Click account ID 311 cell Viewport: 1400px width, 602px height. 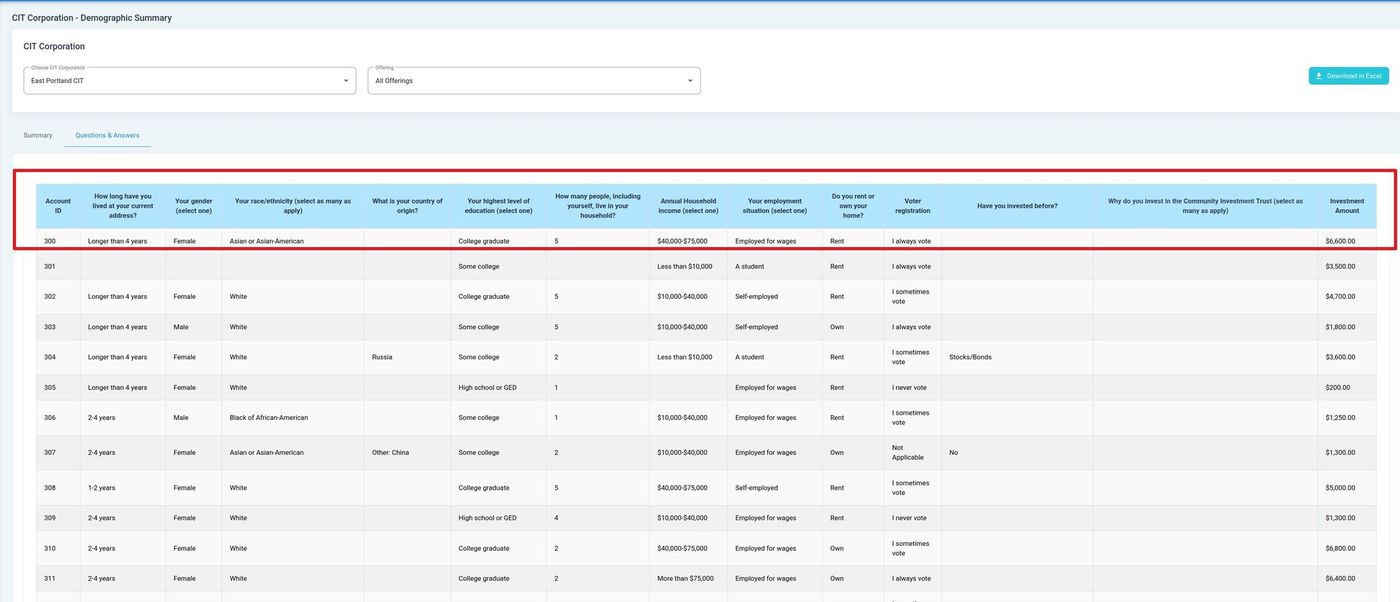tap(50, 579)
